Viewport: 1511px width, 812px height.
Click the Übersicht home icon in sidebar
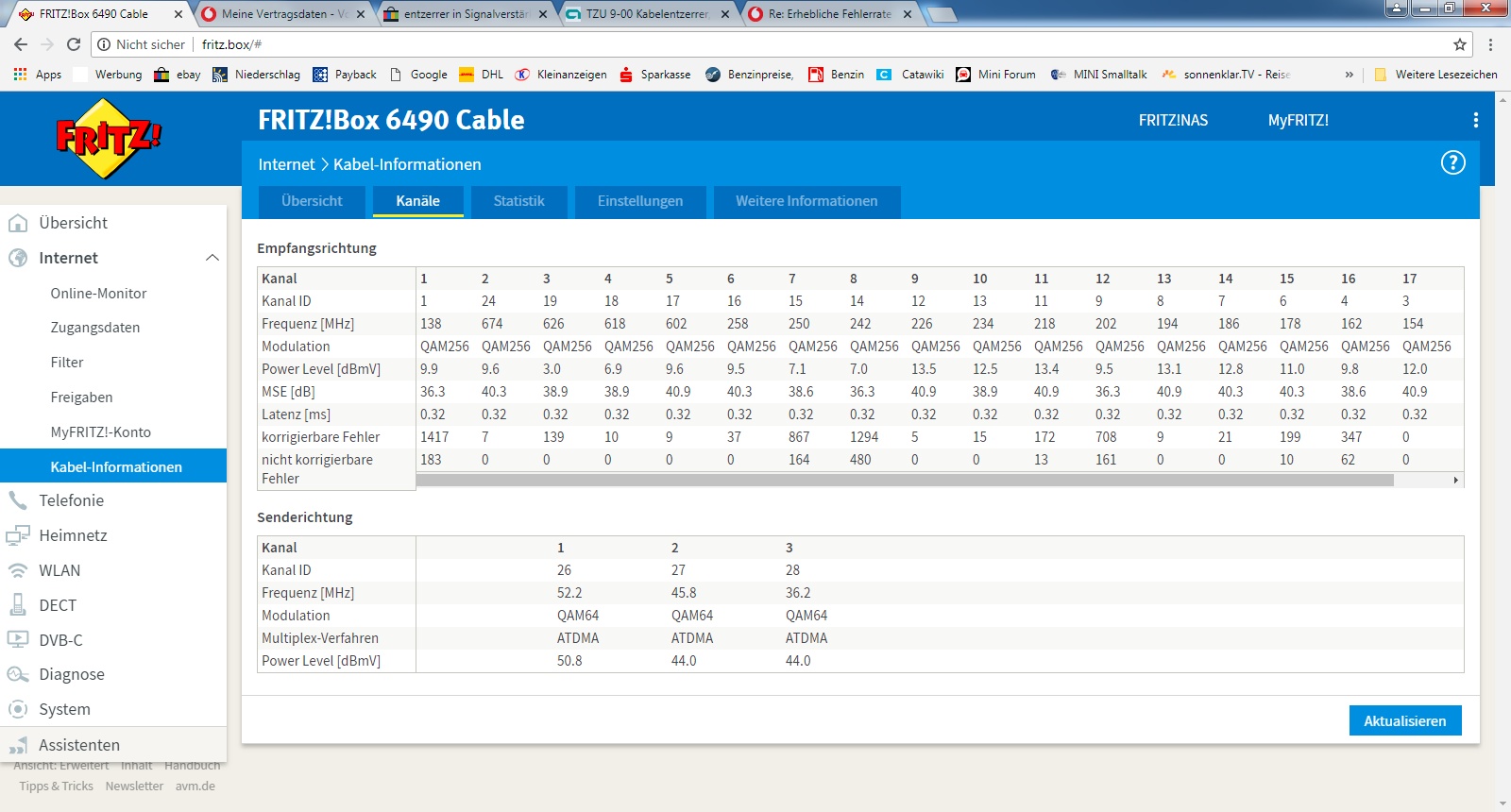click(x=18, y=223)
